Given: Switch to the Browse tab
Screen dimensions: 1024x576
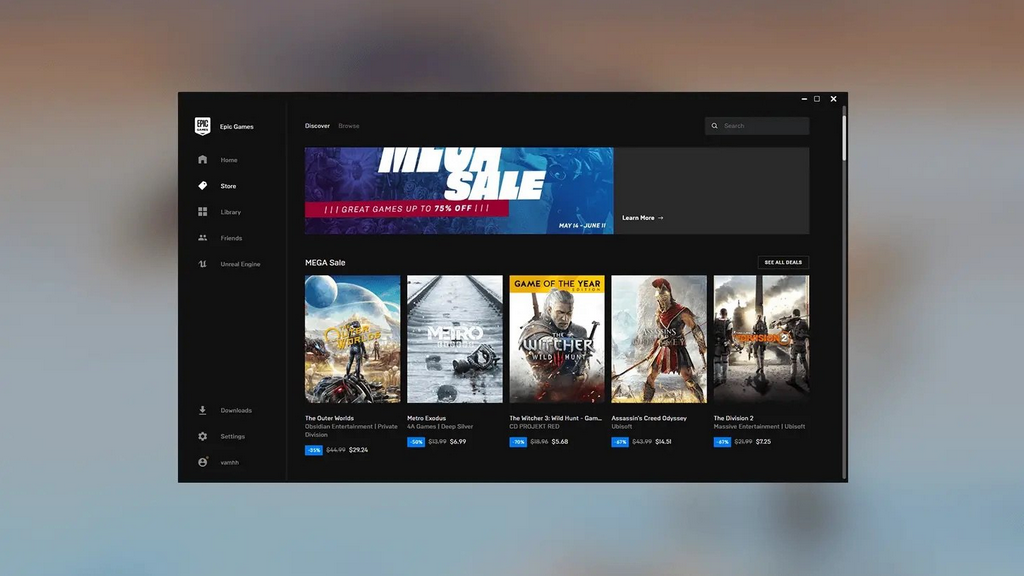Looking at the screenshot, I should pos(349,126).
